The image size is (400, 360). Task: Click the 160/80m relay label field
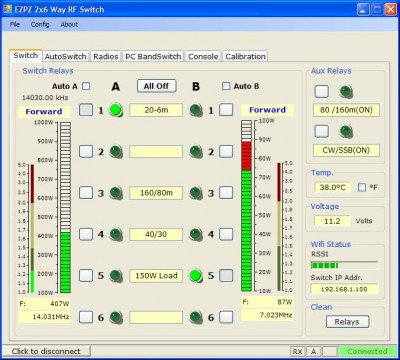click(x=156, y=193)
